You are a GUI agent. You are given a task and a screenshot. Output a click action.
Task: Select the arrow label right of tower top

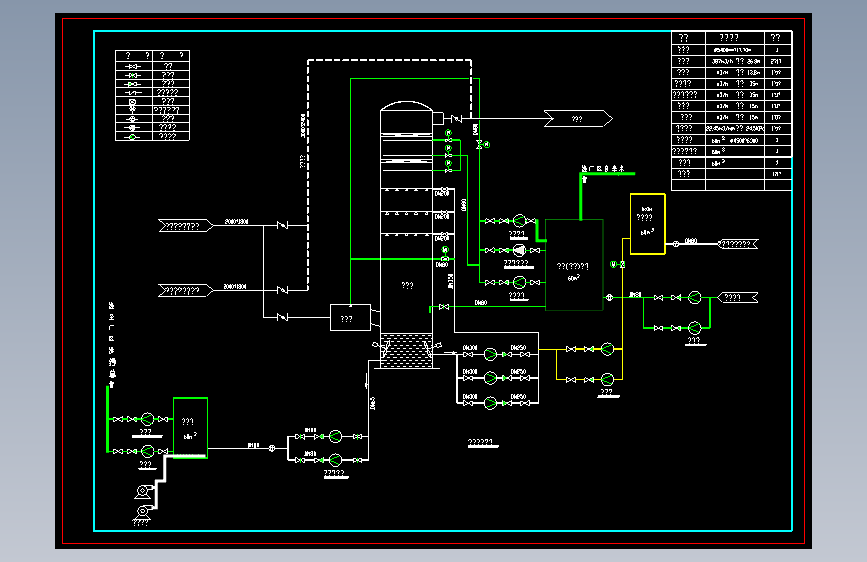(578, 119)
